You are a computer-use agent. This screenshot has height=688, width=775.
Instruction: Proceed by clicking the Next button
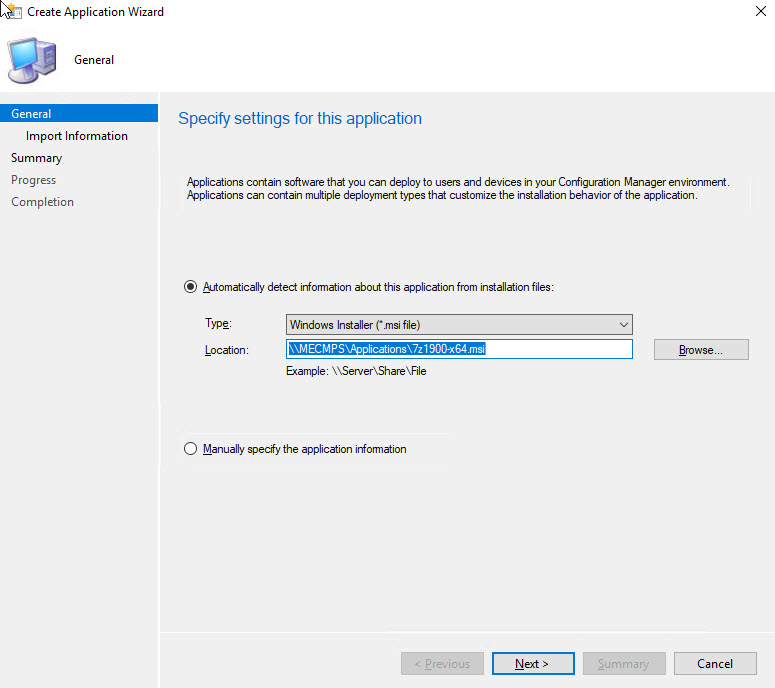[x=533, y=663]
